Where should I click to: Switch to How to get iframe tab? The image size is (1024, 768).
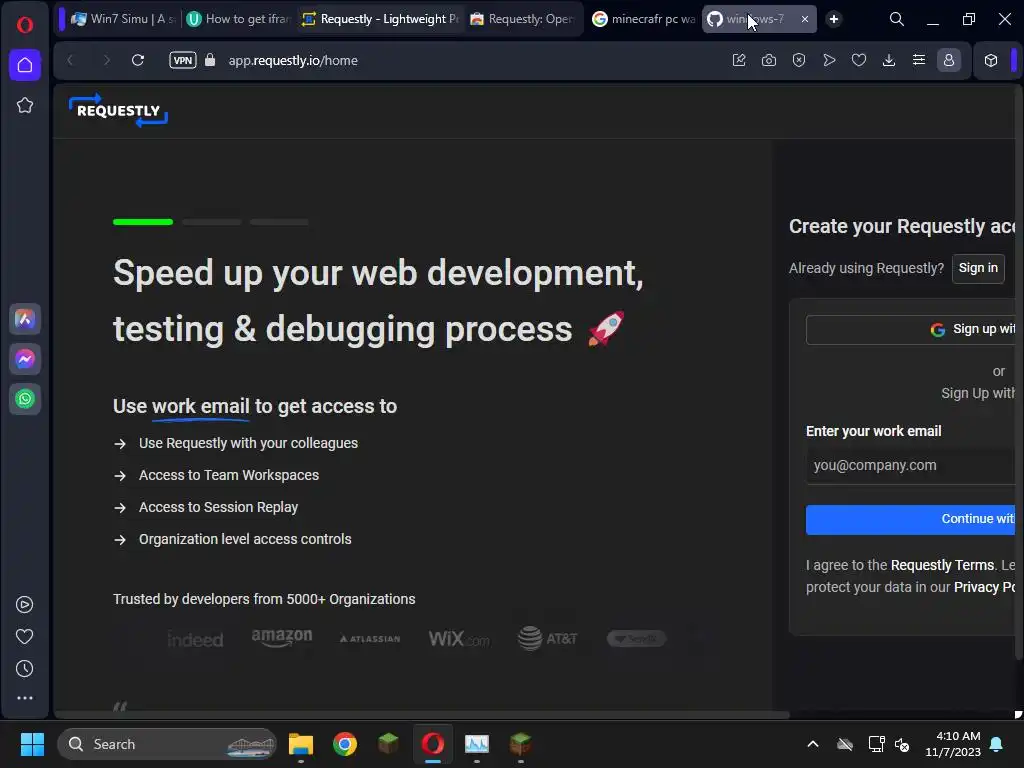(x=238, y=19)
